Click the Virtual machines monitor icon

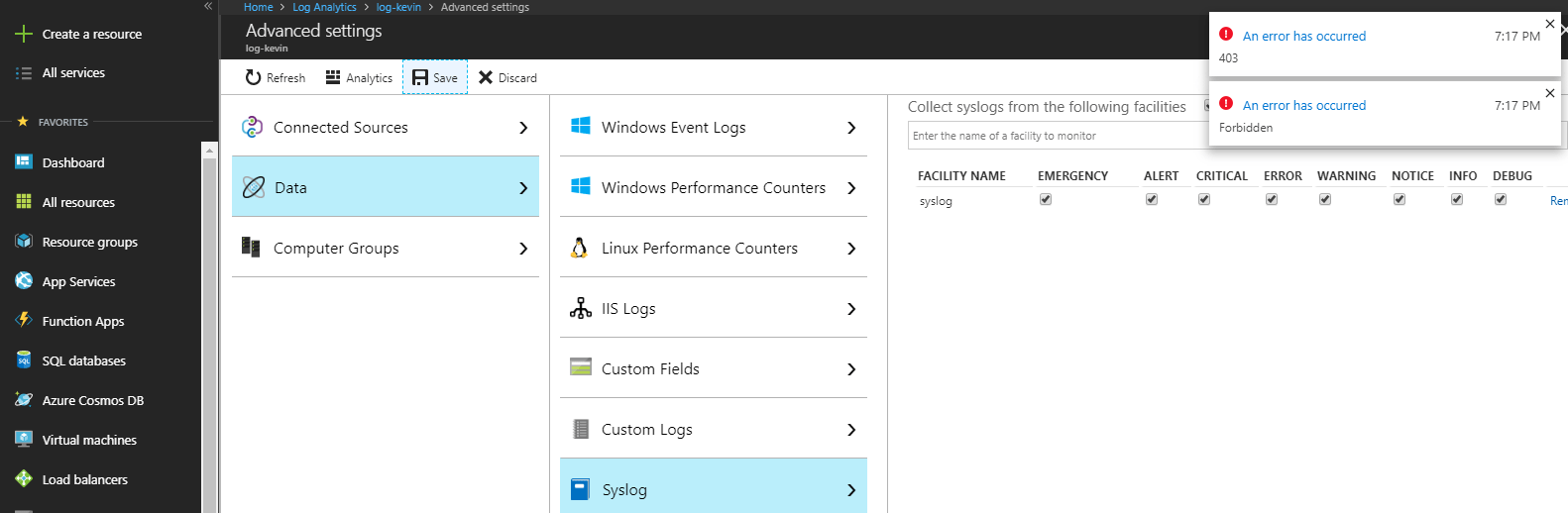point(24,439)
